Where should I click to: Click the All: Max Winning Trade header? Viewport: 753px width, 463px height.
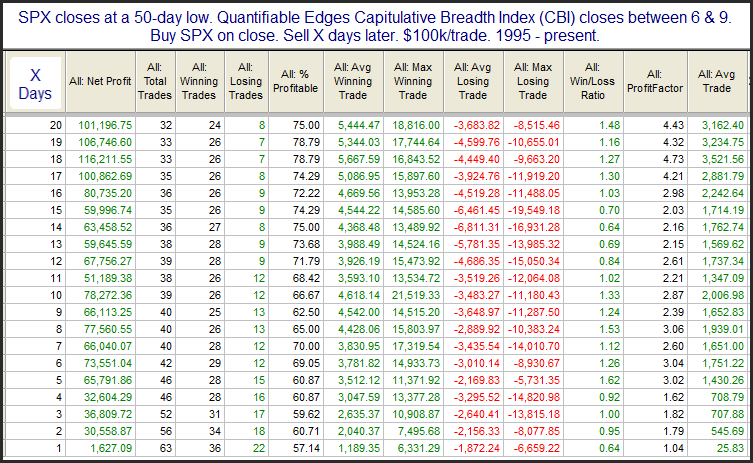coord(413,82)
